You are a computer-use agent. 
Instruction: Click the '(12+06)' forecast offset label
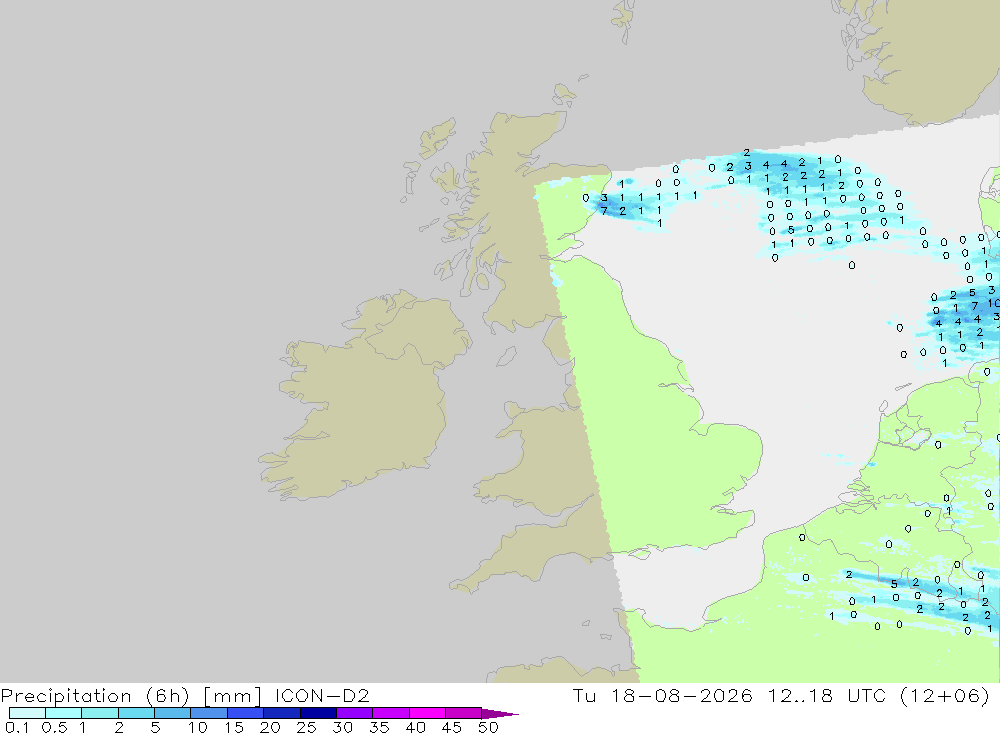pyautogui.click(x=945, y=695)
